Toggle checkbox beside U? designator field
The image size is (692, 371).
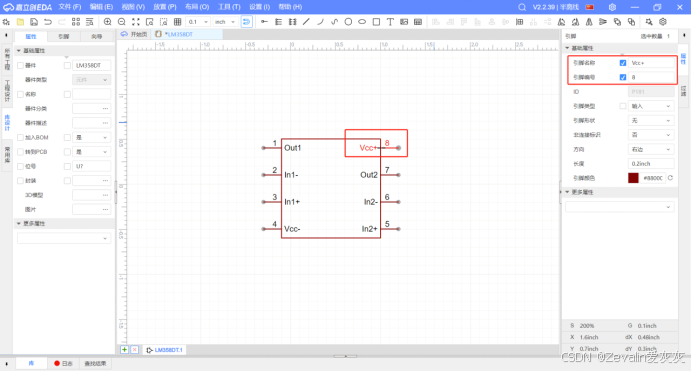click(x=67, y=166)
